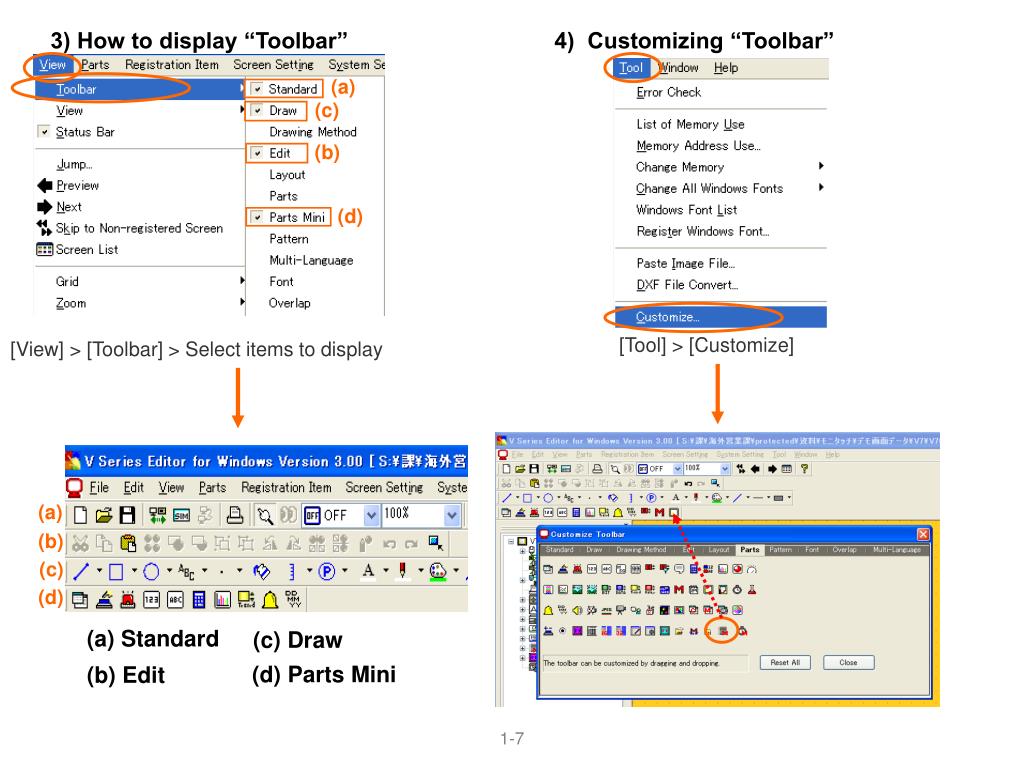This screenshot has height=768, width=1024.
Task: Click the Save floppy disk icon
Action: point(128,515)
